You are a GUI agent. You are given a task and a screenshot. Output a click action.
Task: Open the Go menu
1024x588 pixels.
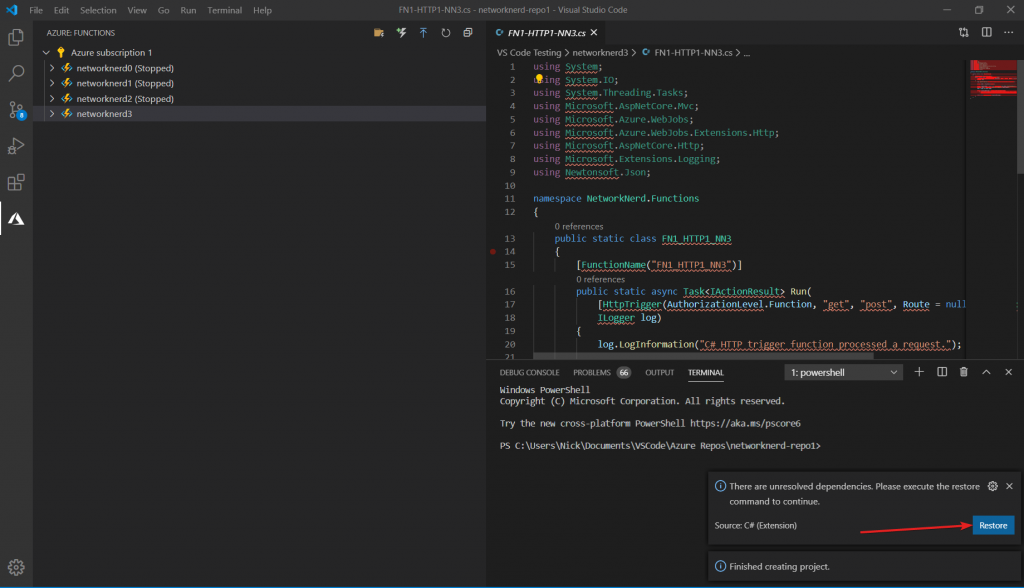tap(163, 10)
